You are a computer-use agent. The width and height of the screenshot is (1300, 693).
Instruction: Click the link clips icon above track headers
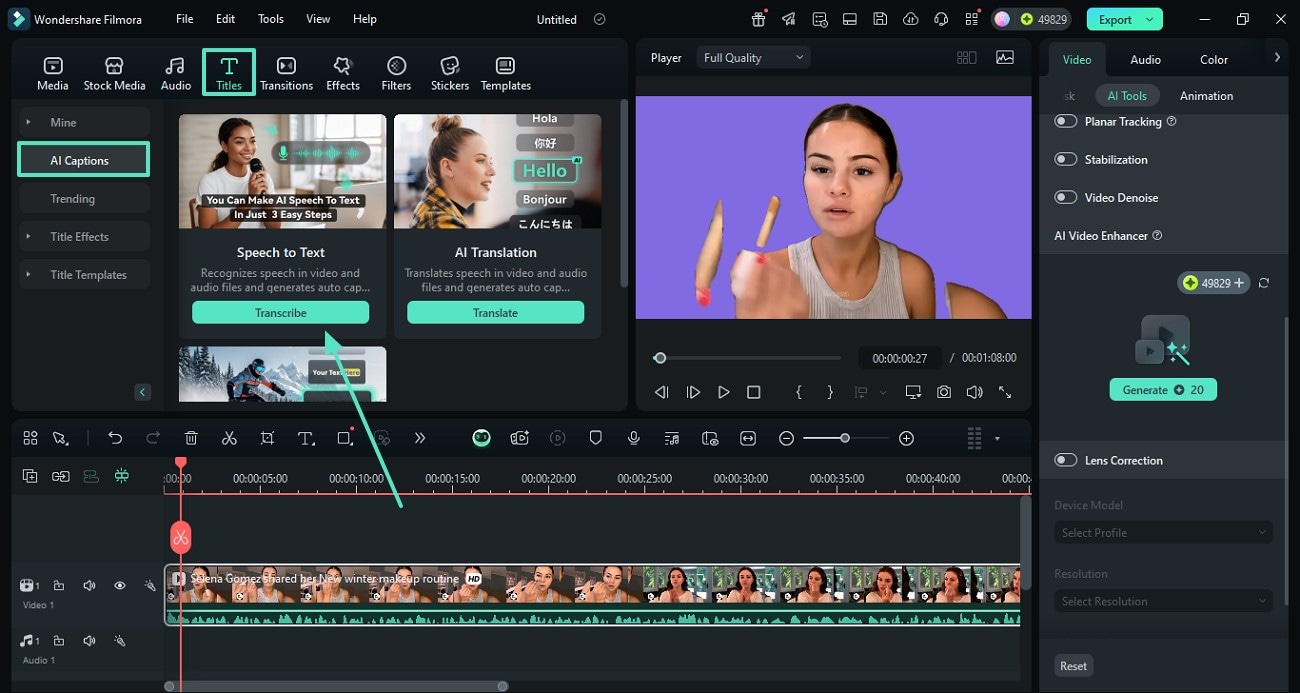[x=61, y=477]
